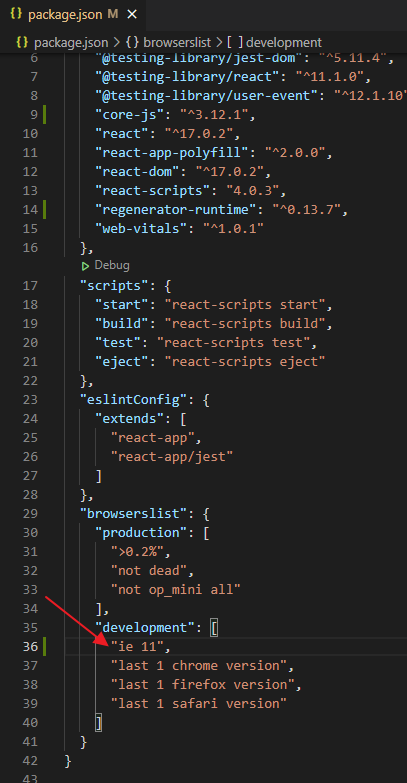
Task: Click the "not dead" string
Action: (149, 571)
